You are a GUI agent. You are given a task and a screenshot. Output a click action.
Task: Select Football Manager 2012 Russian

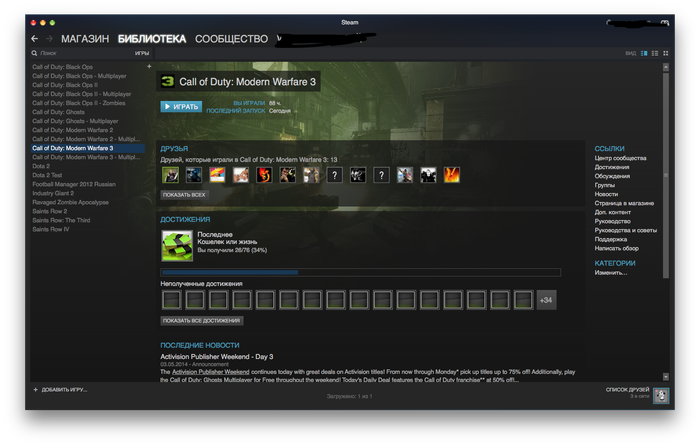tap(74, 184)
